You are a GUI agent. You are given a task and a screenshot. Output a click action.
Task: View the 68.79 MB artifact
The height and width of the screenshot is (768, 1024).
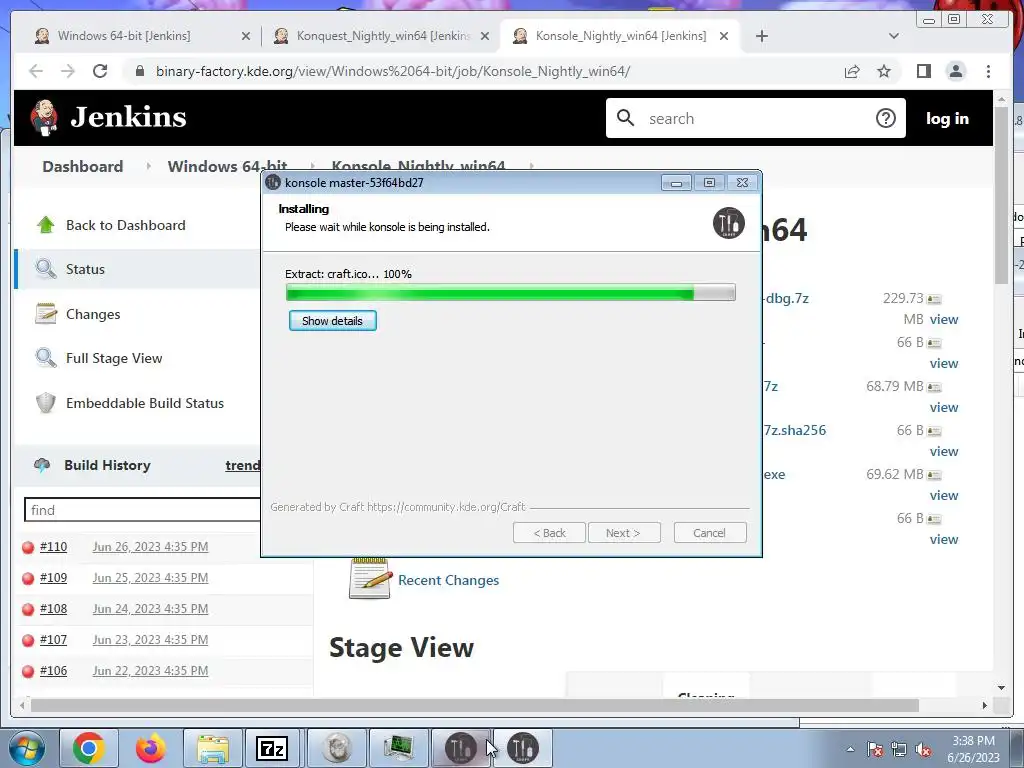[944, 408]
